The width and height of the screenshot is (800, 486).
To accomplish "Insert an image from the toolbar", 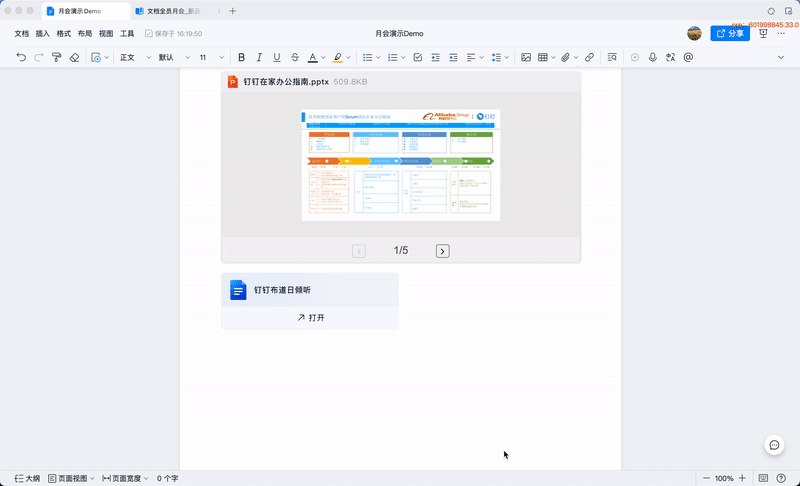I will point(526,57).
